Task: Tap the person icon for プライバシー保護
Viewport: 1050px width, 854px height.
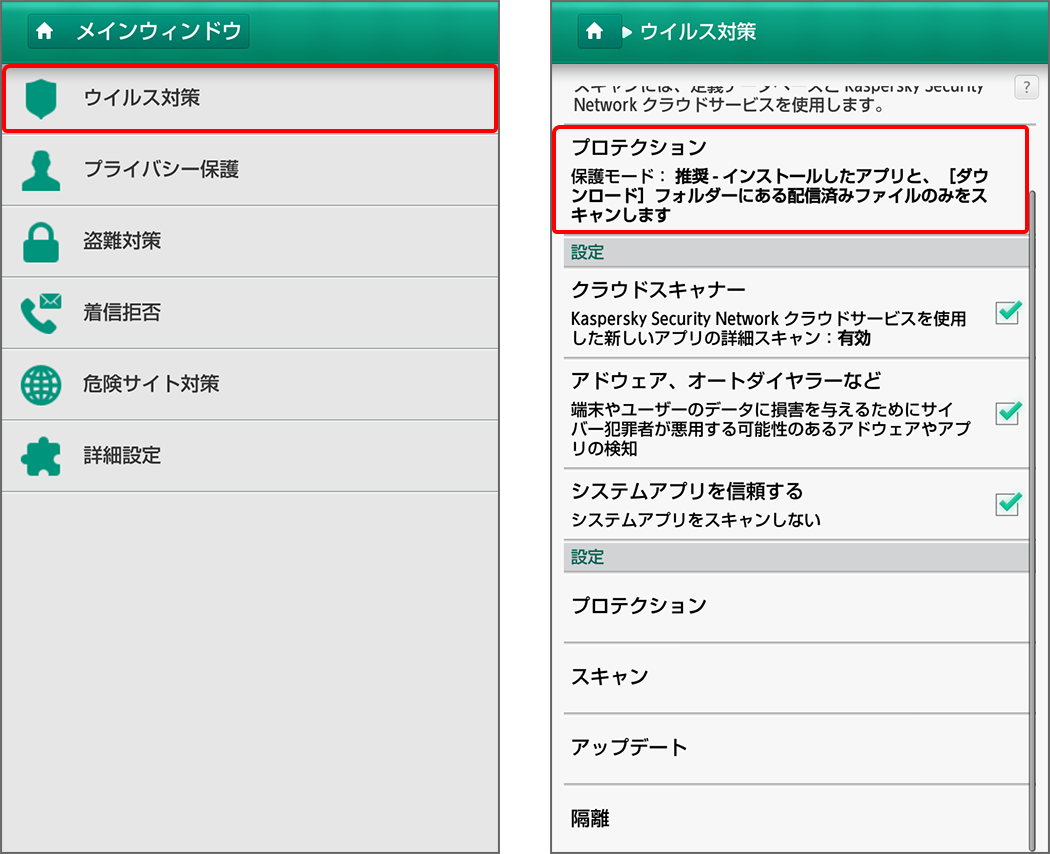Action: (x=41, y=170)
